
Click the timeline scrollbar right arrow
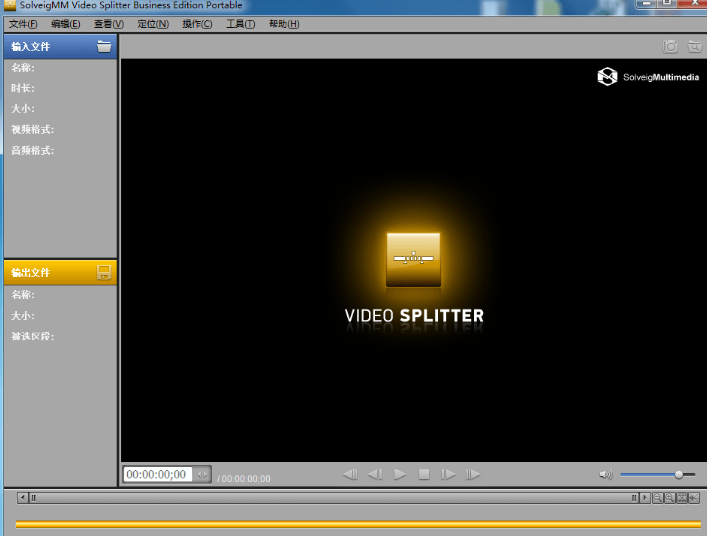[x=645, y=498]
